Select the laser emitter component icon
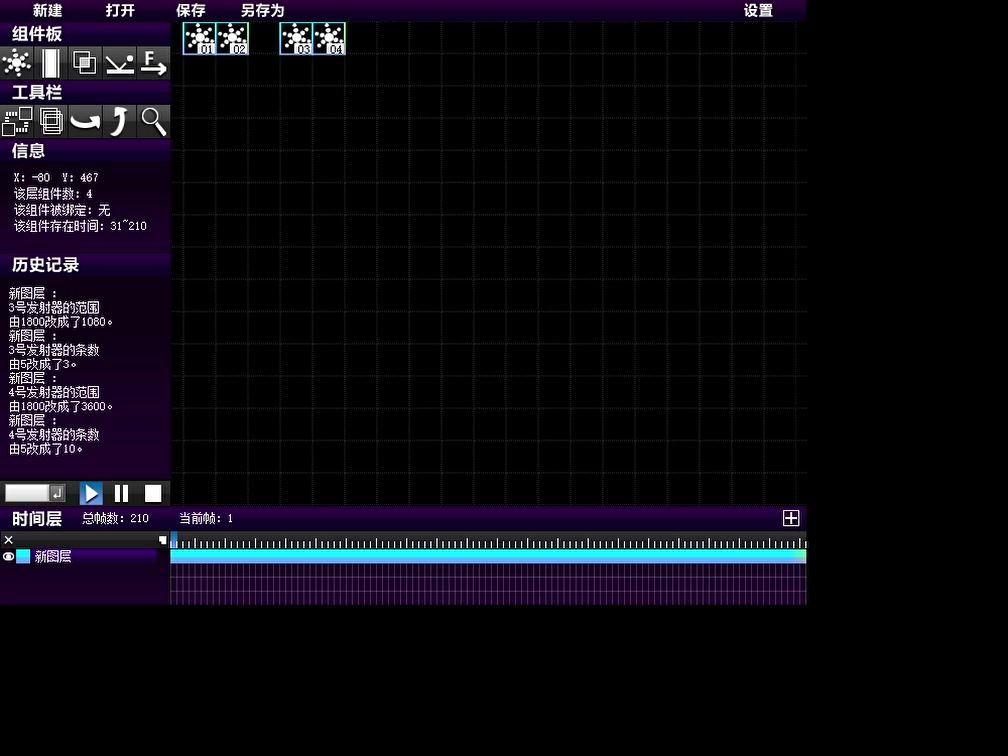Image resolution: width=1008 pixels, height=756 pixels. click(50, 63)
